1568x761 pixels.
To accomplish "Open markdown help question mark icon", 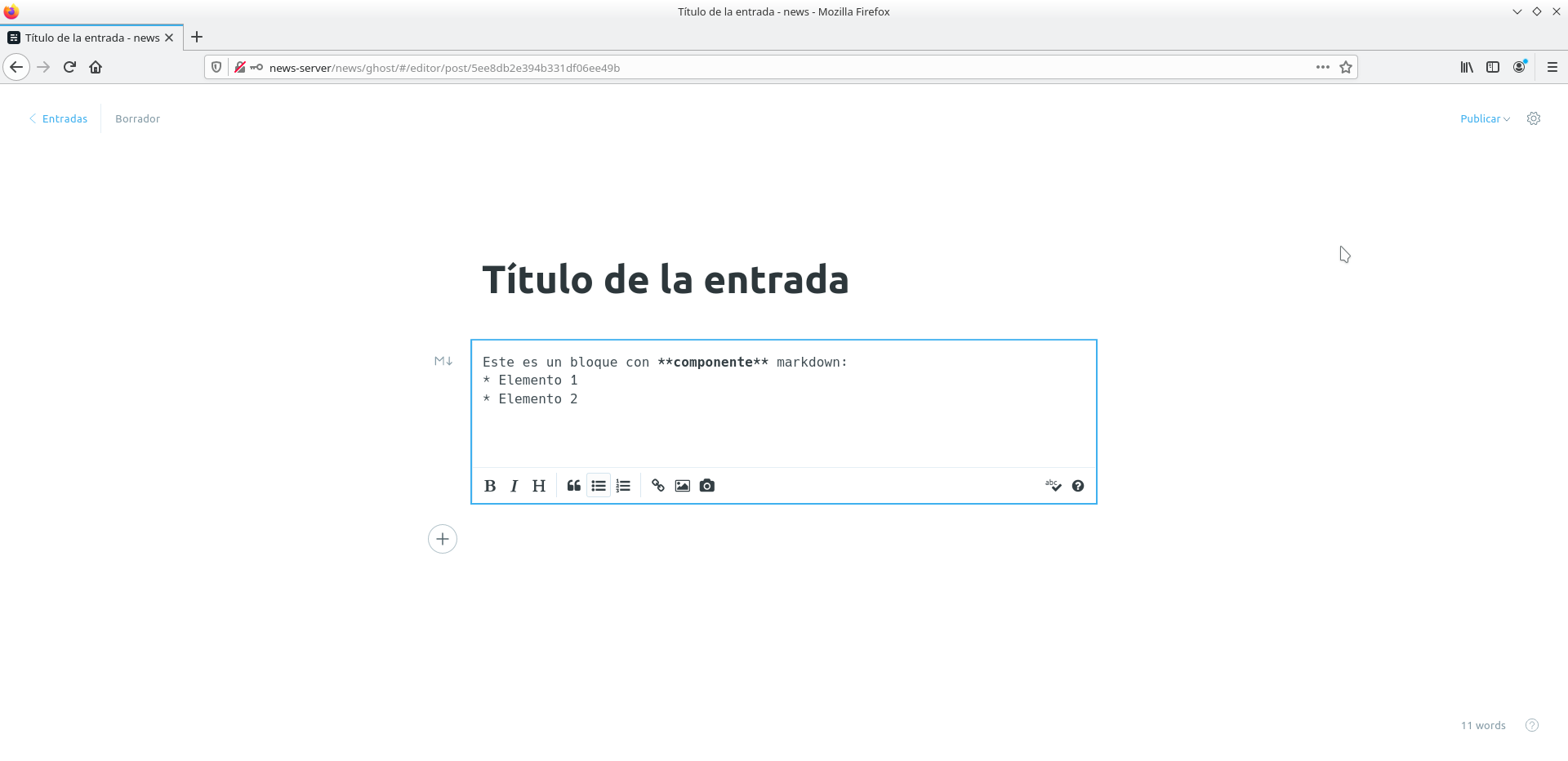I will pyautogui.click(x=1078, y=486).
